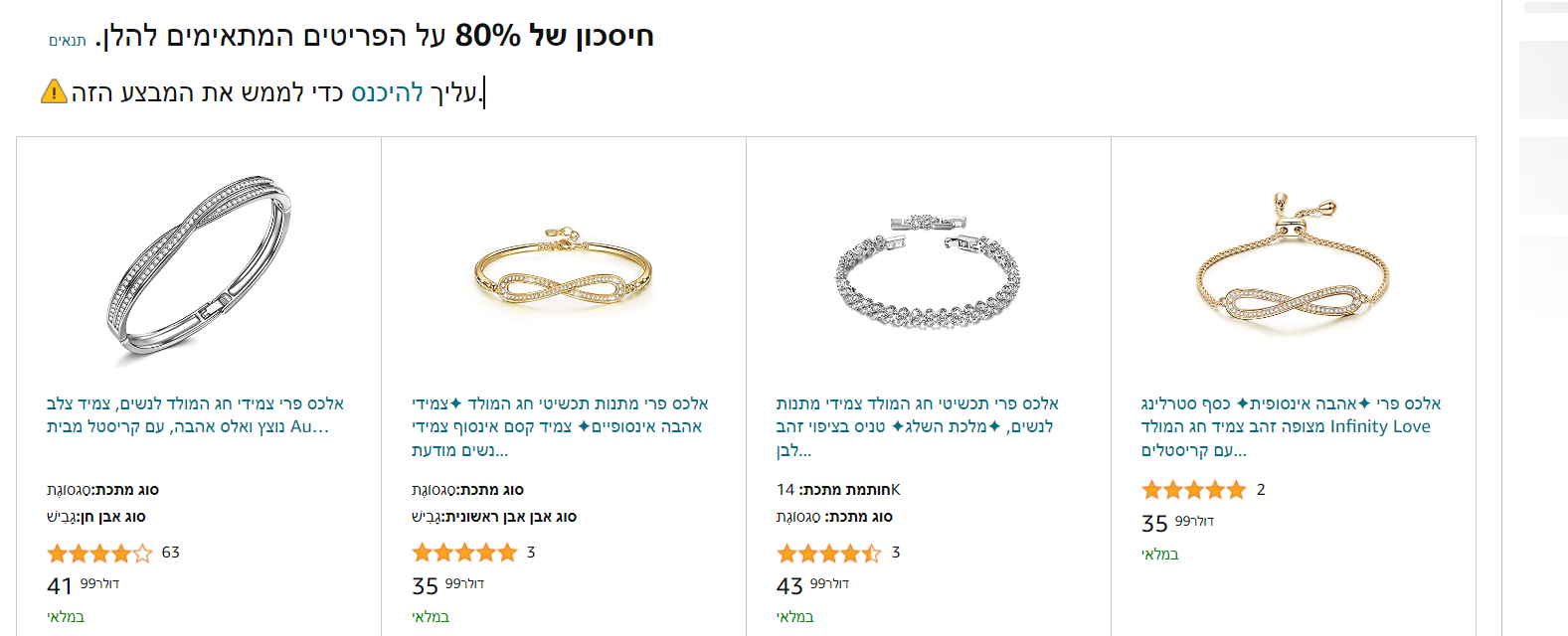Click the tennis bracelet's 4.5-star rating

tap(828, 553)
